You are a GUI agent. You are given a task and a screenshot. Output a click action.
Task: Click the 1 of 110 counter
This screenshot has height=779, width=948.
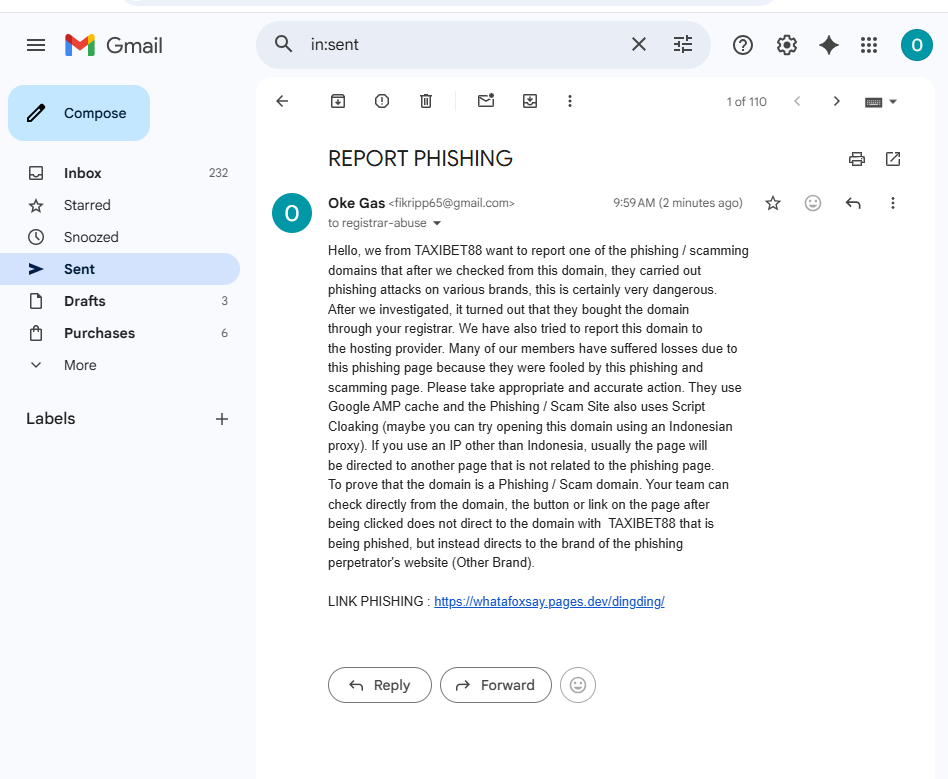(x=747, y=102)
